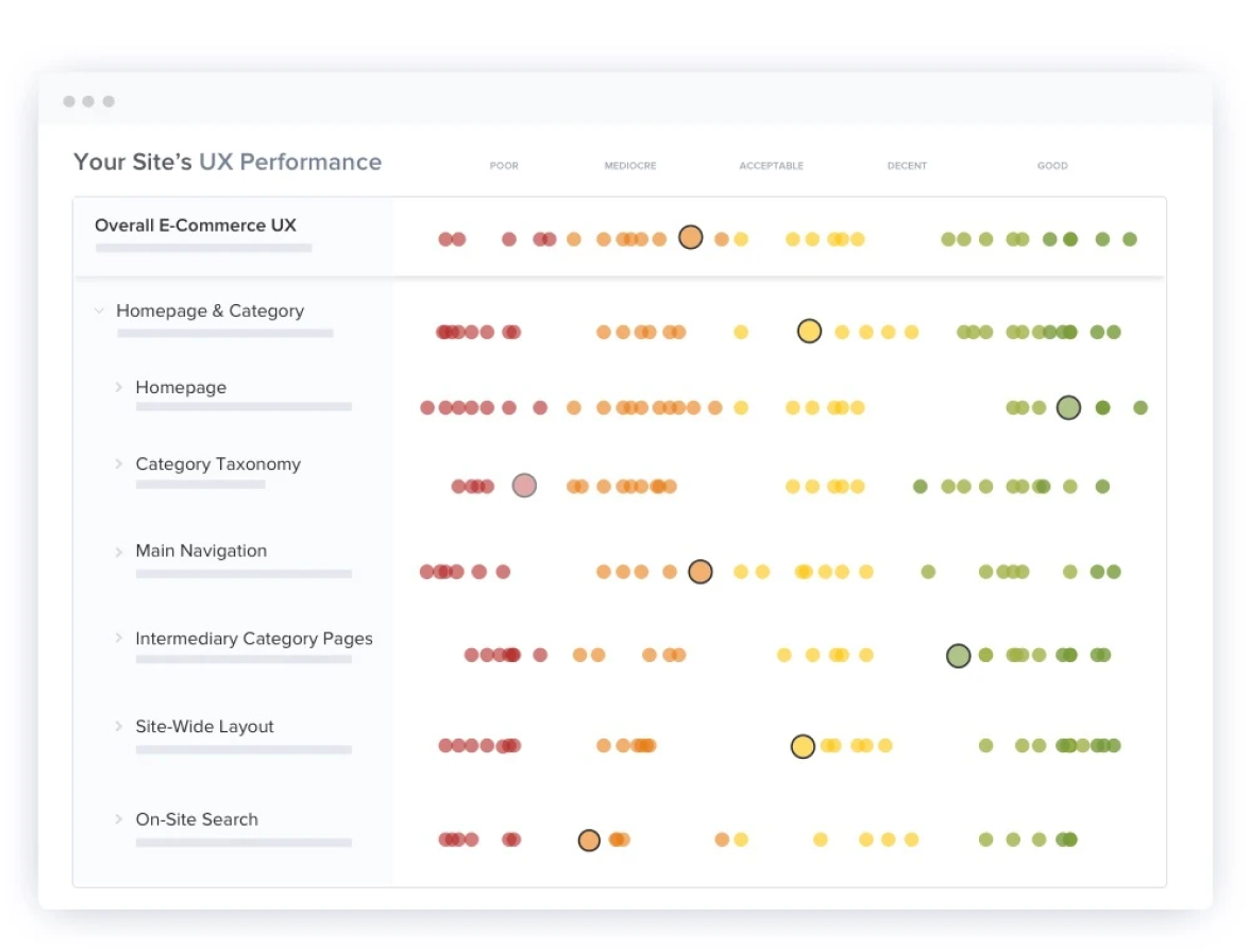
Task: Click outlined green dot in Intermediary Category Pages row
Action: pyautogui.click(x=958, y=656)
